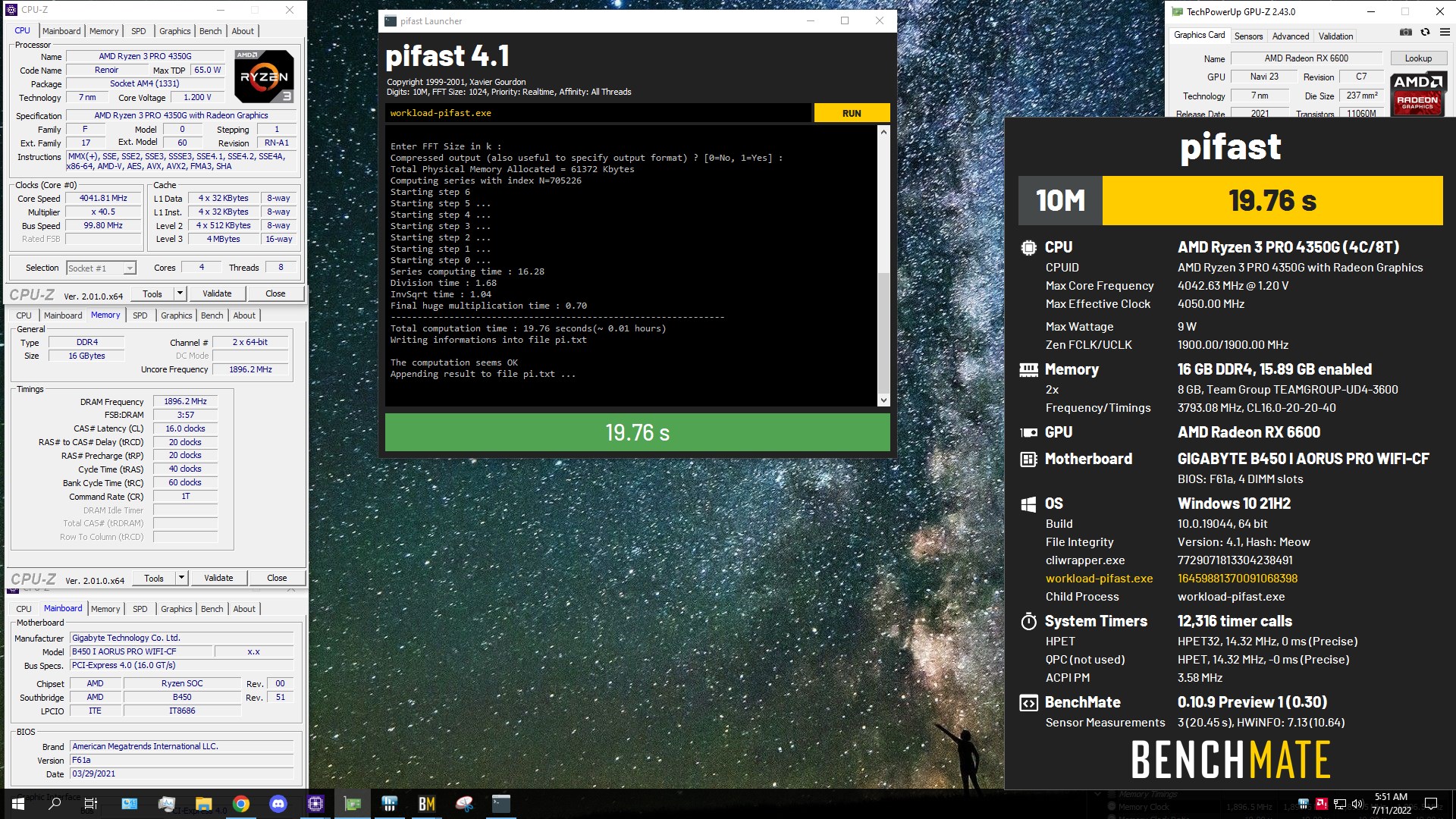The height and width of the screenshot is (819, 1456).
Task: Click the workload-pifast.exe input field
Action: [598, 113]
